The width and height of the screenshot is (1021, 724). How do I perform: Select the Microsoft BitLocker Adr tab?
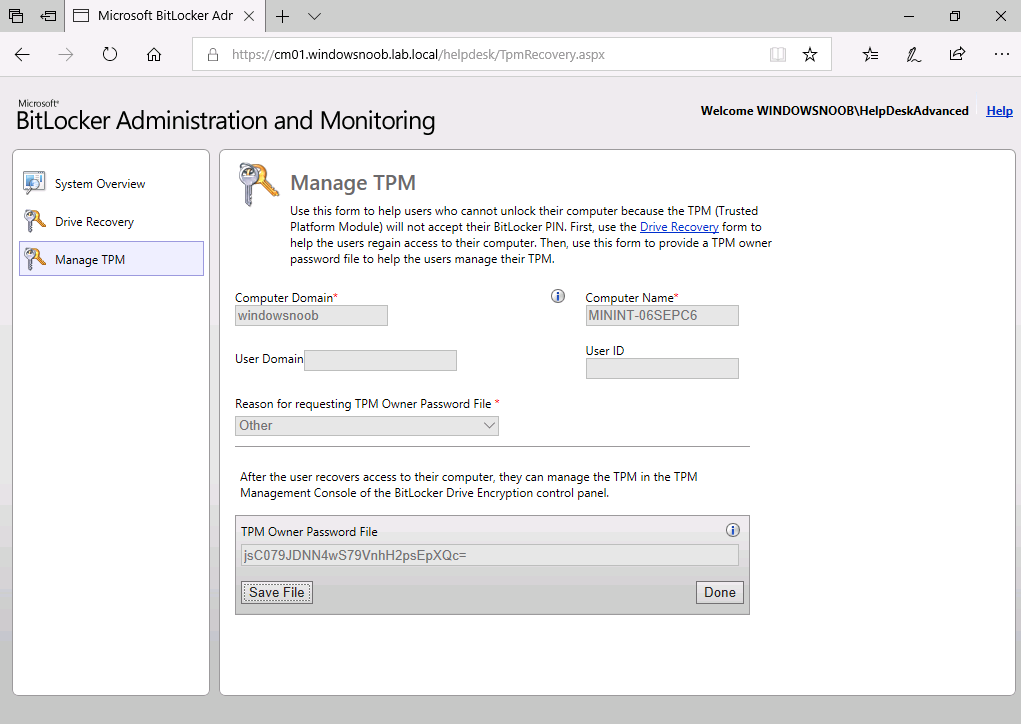pos(165,16)
